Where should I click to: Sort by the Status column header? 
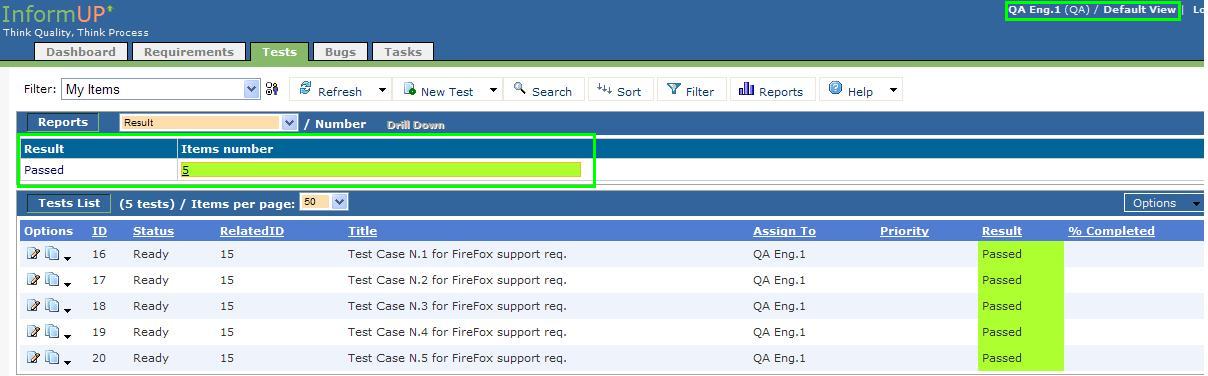tap(153, 231)
